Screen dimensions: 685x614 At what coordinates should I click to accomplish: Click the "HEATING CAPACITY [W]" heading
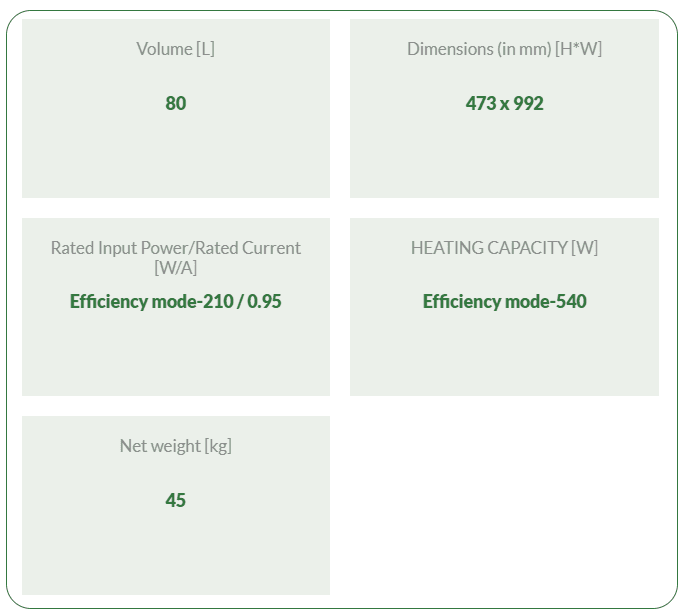504,248
